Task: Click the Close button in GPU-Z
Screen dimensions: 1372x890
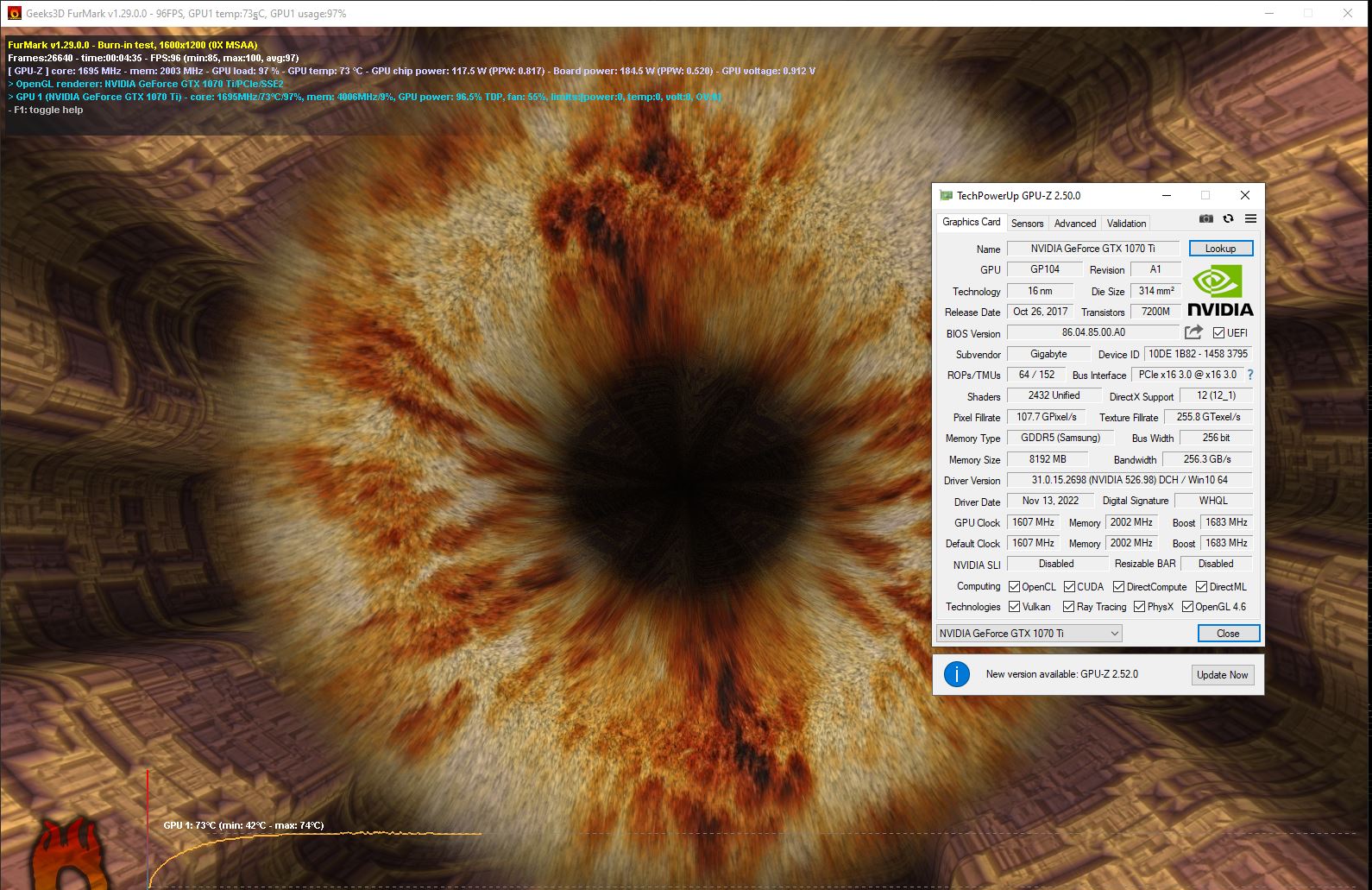Action: click(1228, 634)
